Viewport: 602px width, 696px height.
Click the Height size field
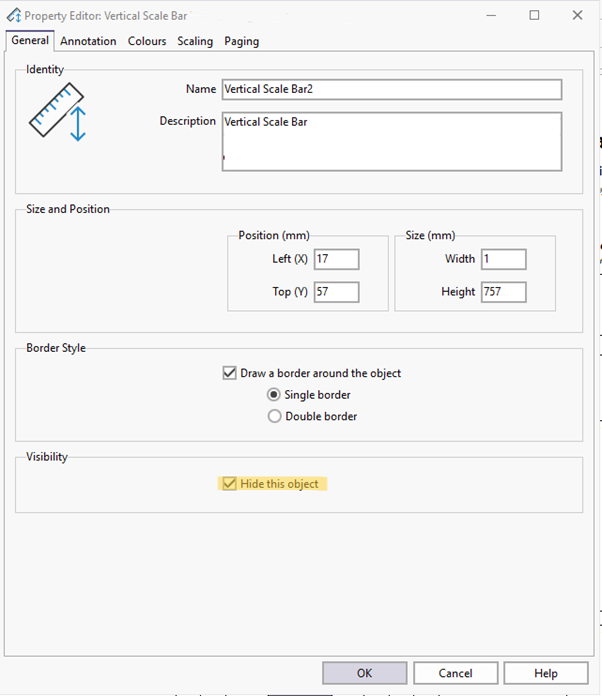point(504,292)
